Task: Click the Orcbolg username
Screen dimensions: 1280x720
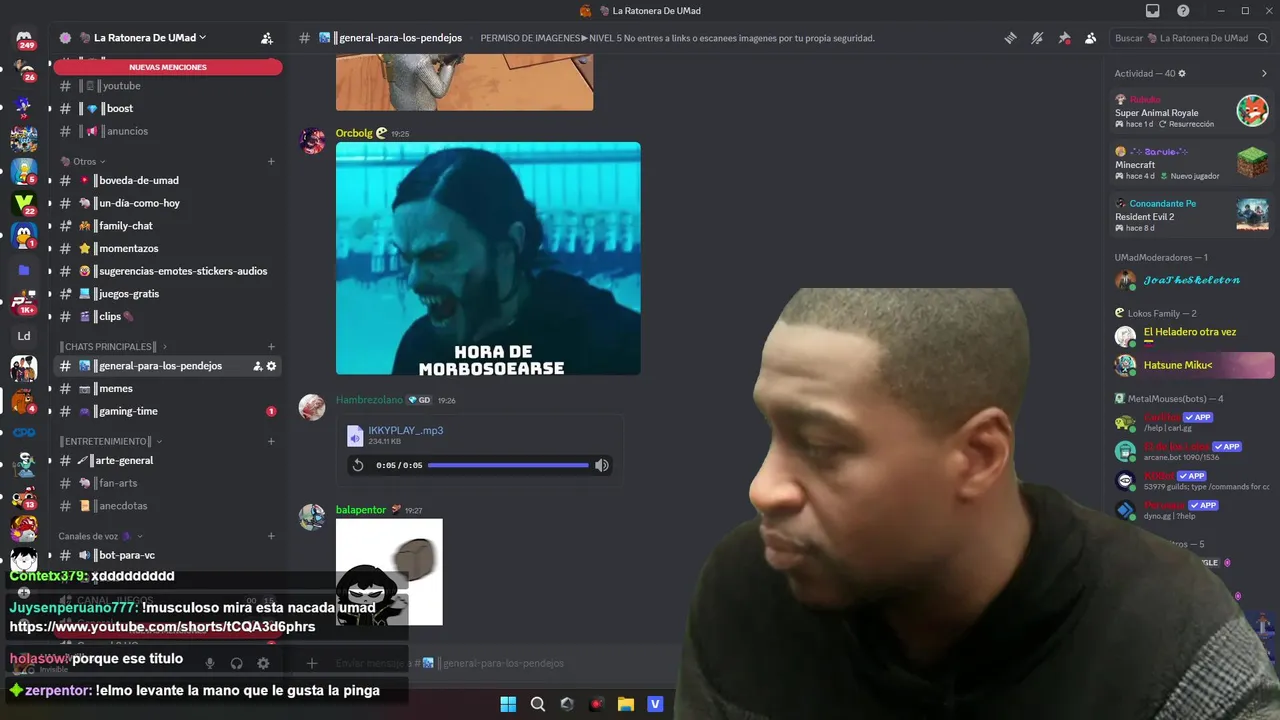Action: click(x=354, y=133)
